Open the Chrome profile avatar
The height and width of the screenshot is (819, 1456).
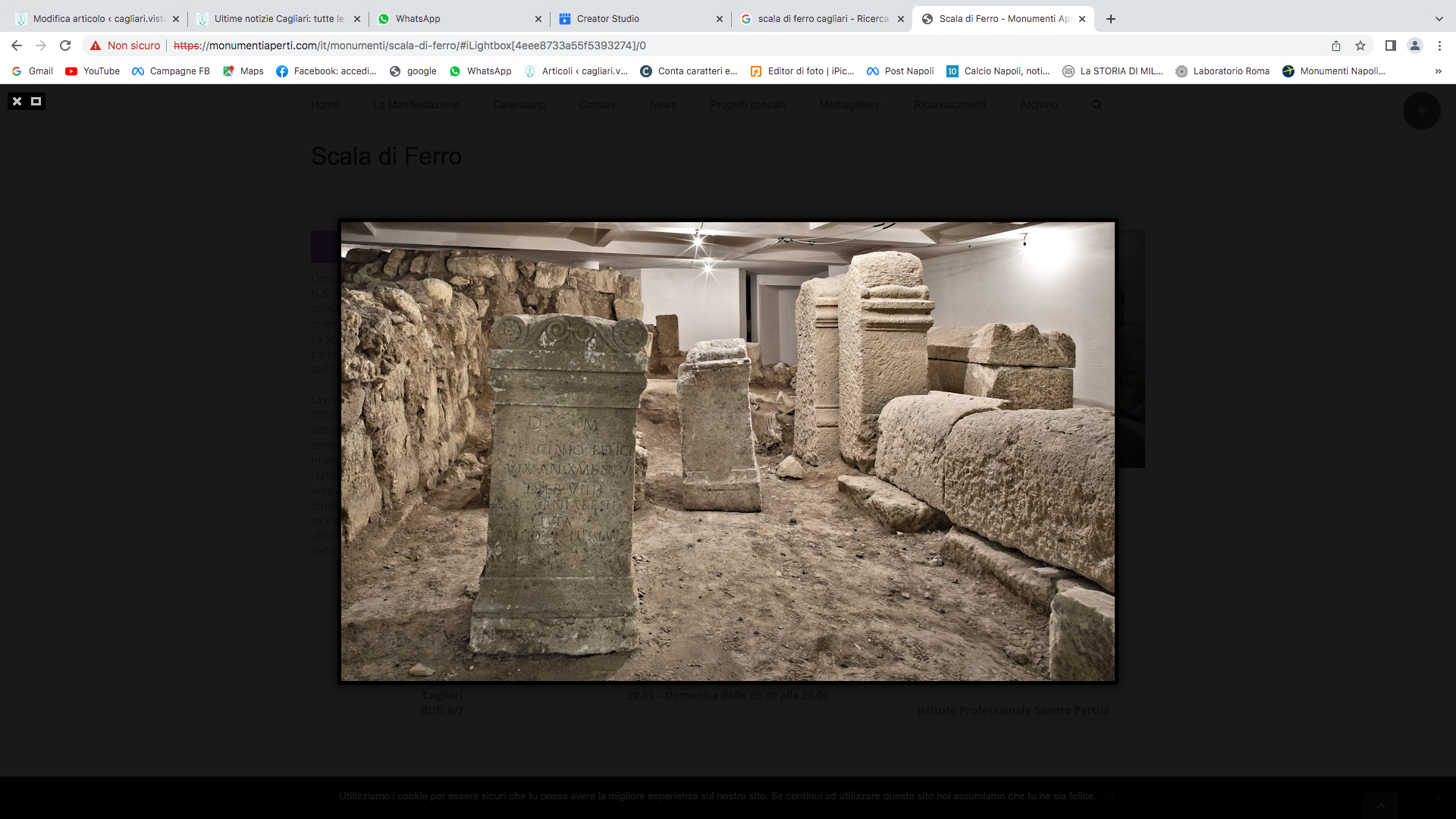click(1415, 45)
